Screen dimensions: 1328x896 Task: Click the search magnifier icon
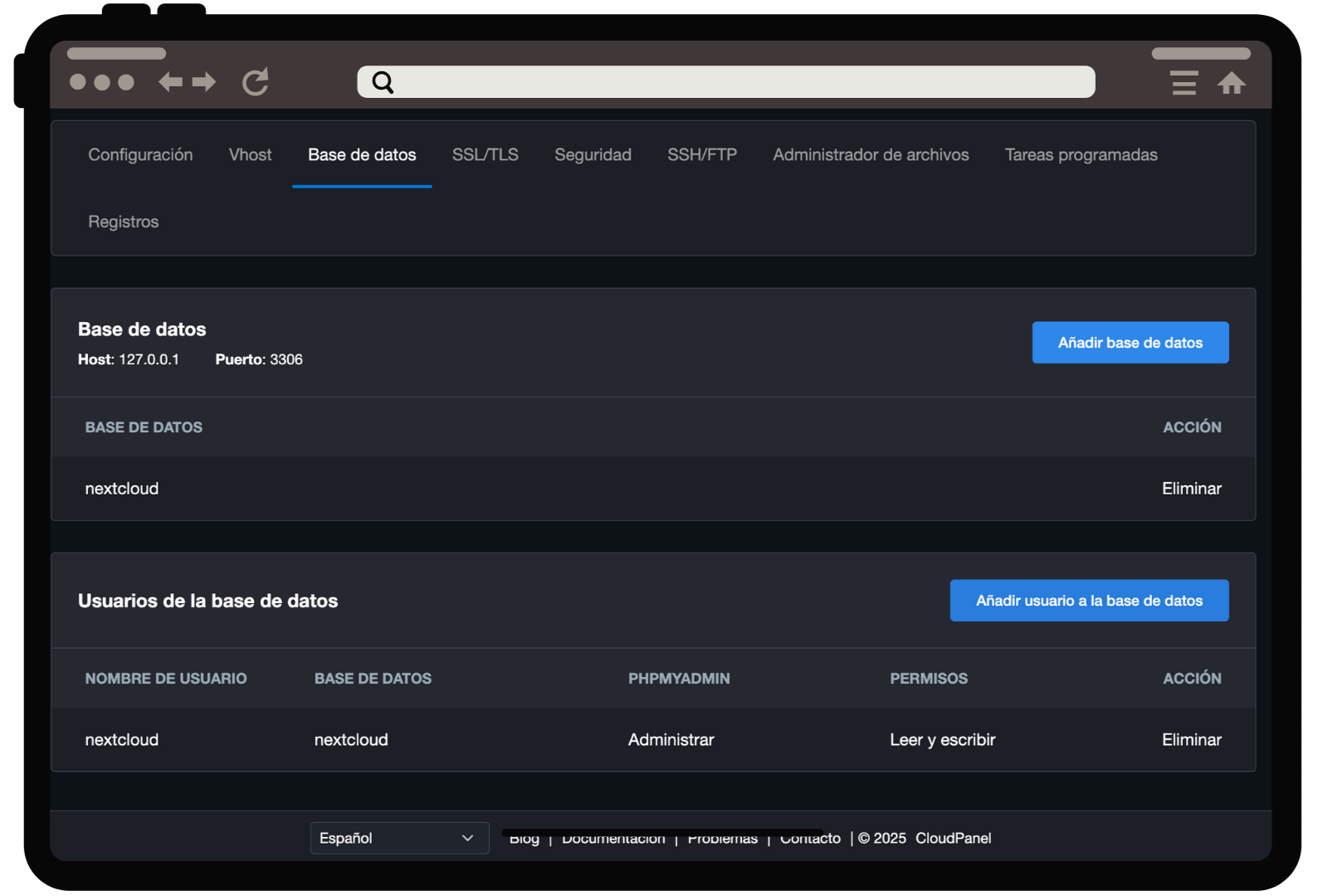[383, 82]
